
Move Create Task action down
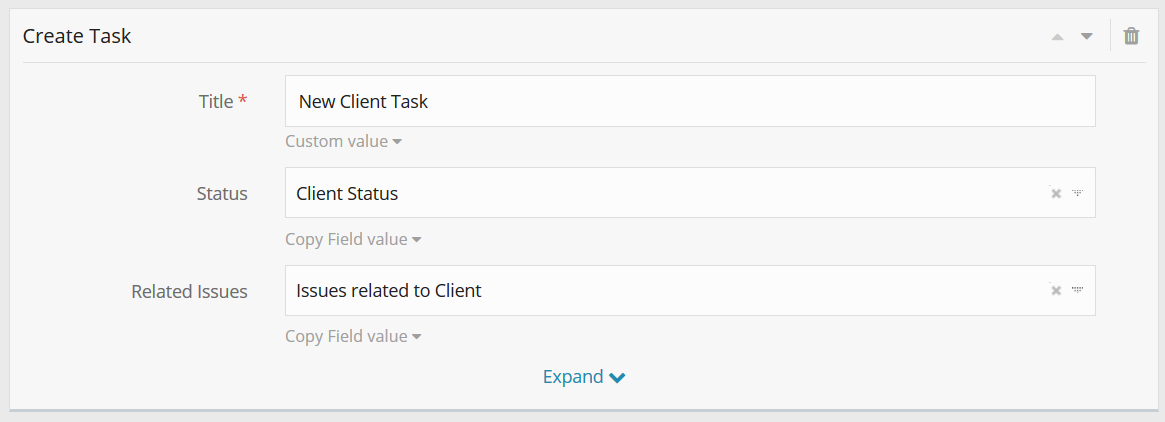1087,37
